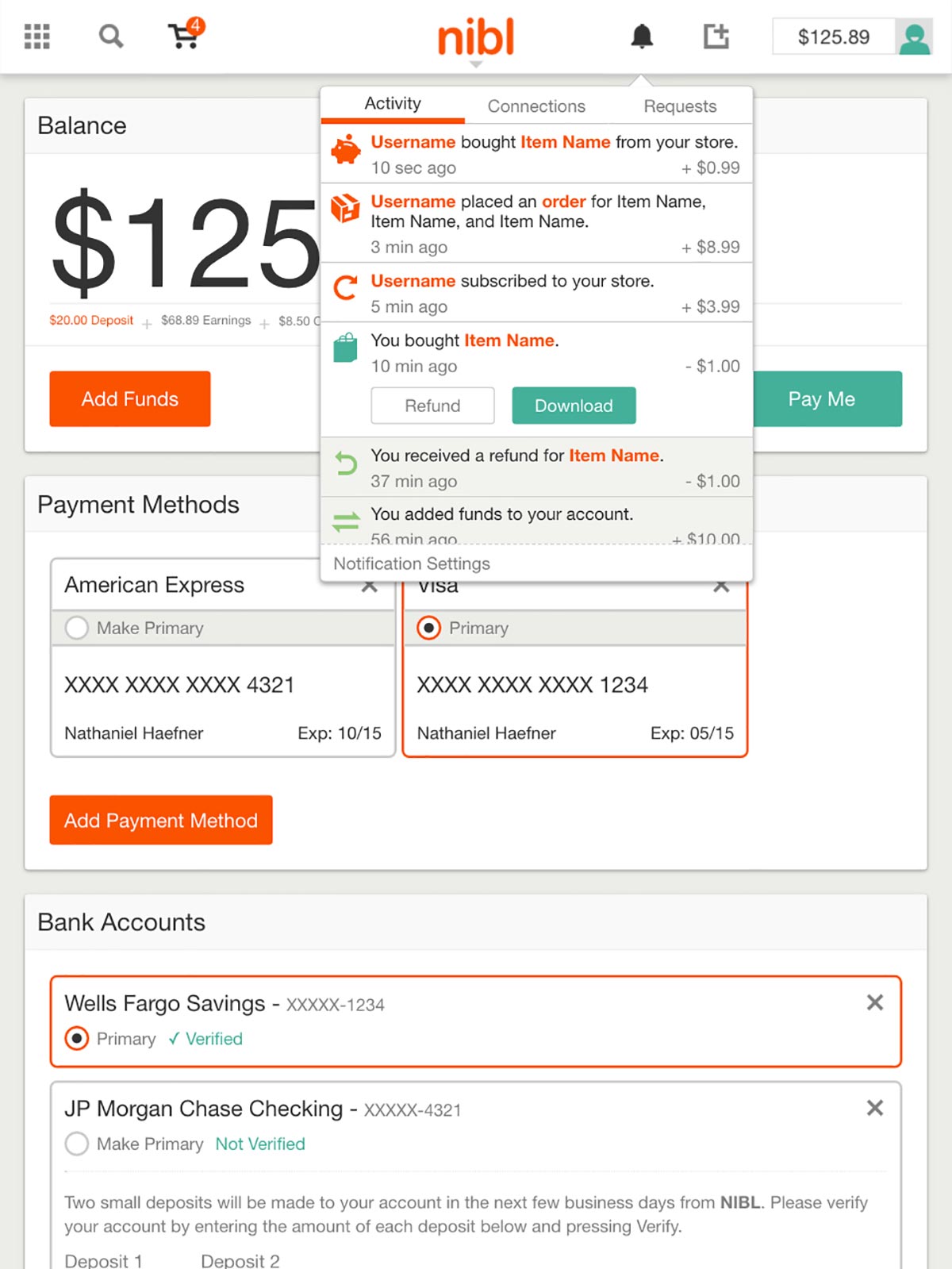Viewport: 952px width, 1269px height.
Task: Click the add-item upload icon in header
Action: pos(716,36)
